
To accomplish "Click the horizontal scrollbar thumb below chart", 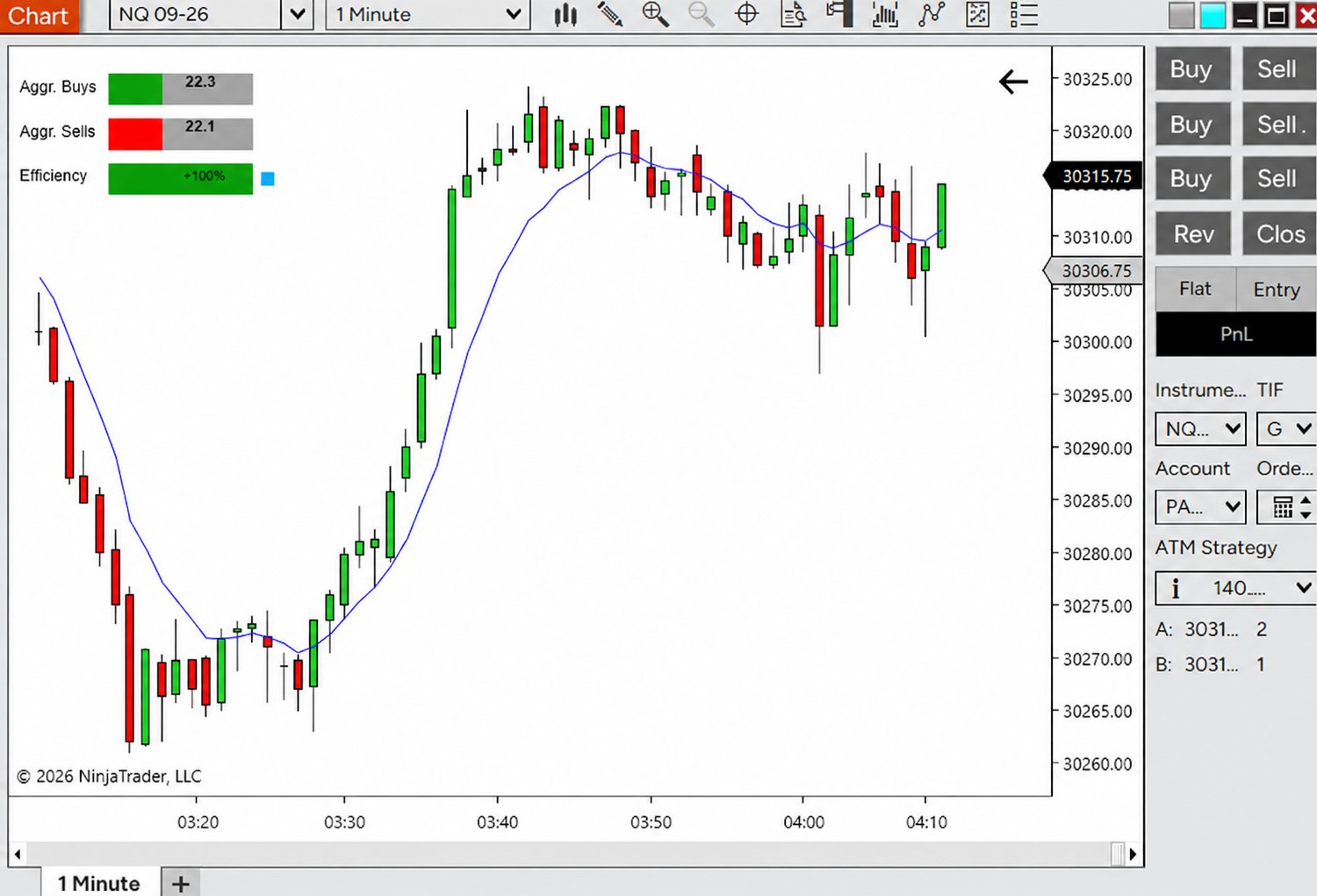I will point(1118,854).
